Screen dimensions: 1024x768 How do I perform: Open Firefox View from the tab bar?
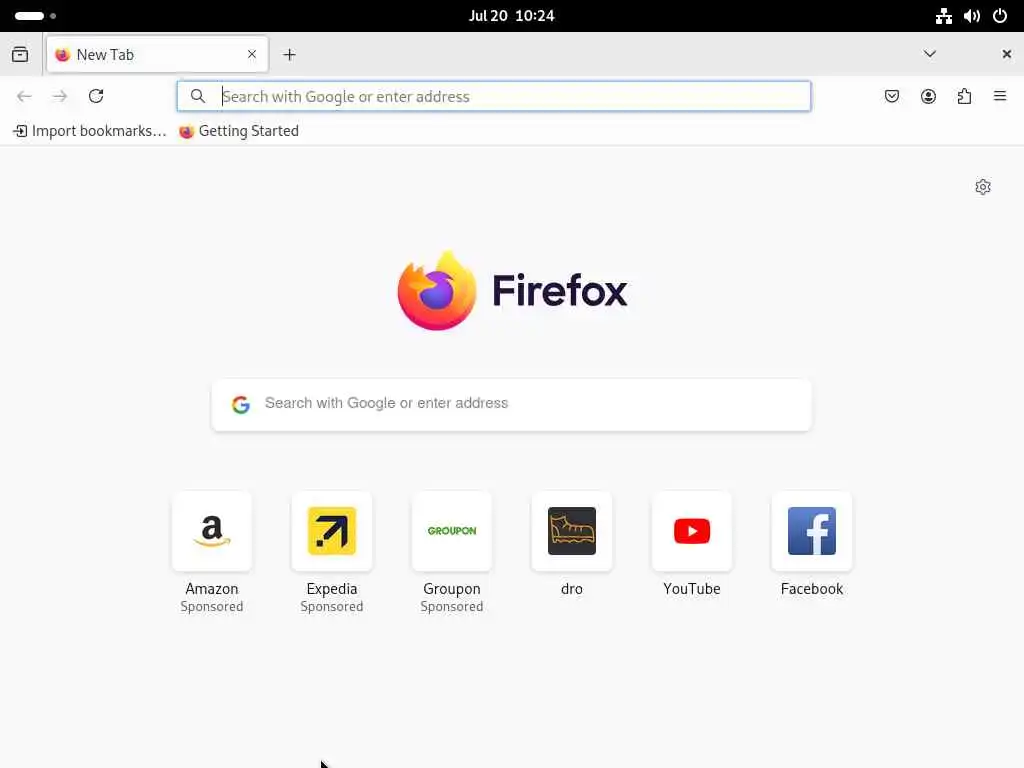(20, 54)
